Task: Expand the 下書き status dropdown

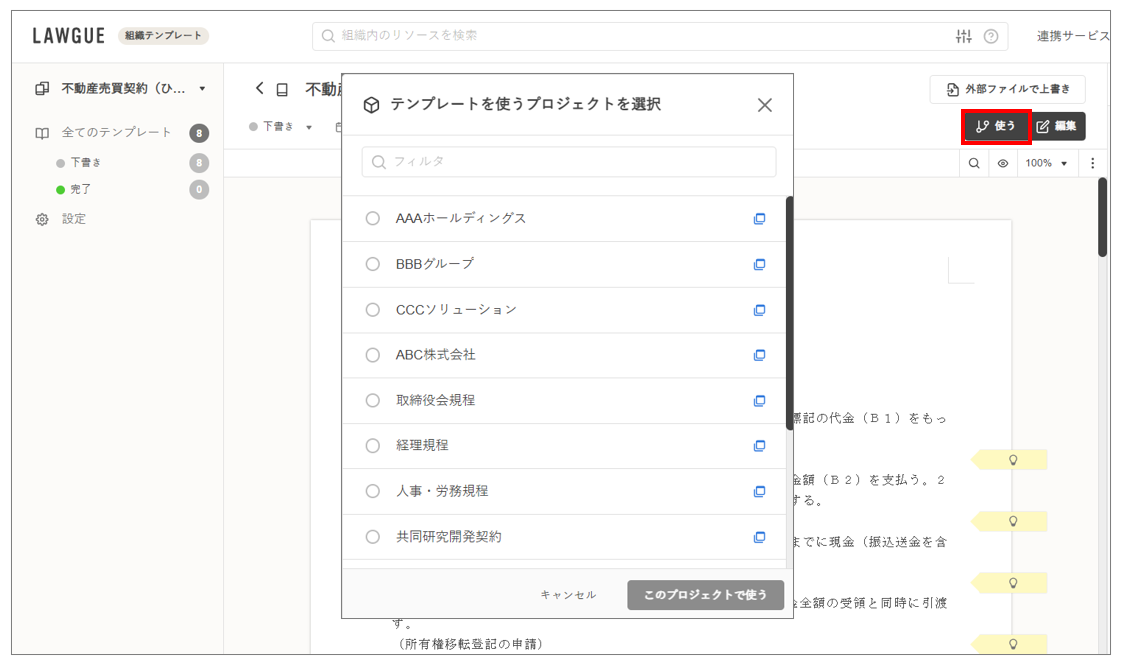Action: [x=282, y=127]
